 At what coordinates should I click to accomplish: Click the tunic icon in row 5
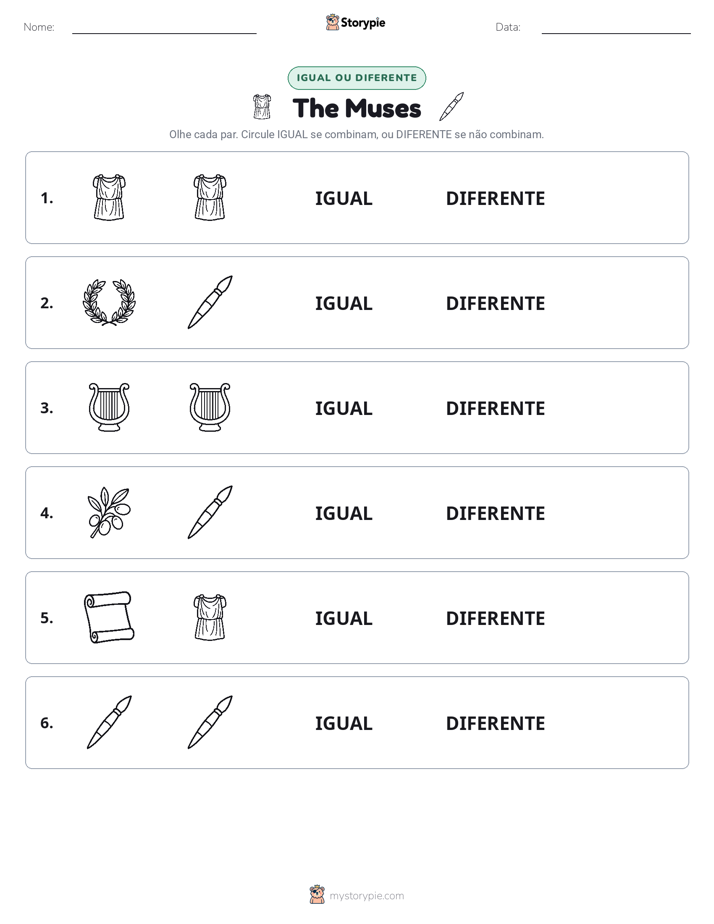[x=210, y=618]
